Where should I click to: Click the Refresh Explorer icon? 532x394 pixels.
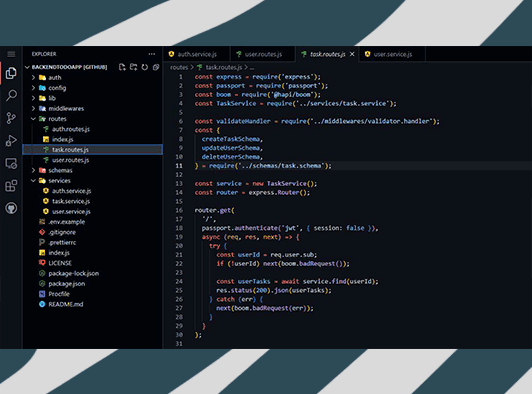click(145, 67)
